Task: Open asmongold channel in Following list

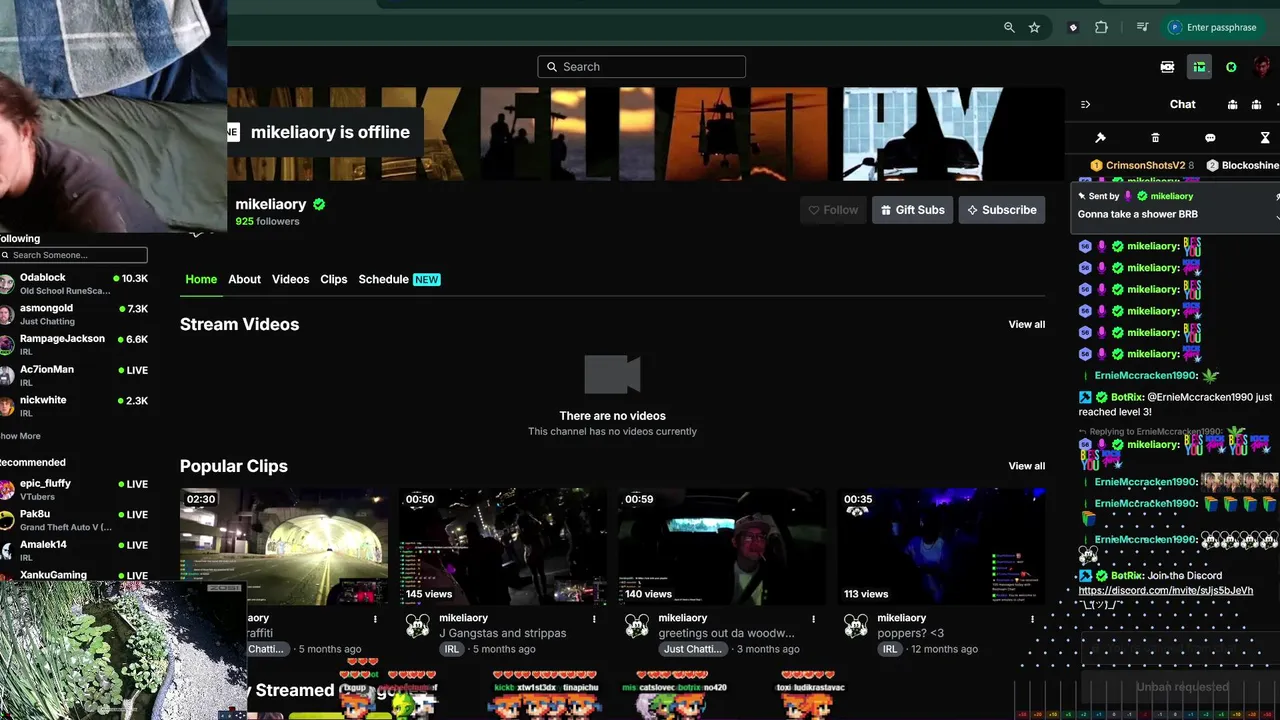Action: pos(74,315)
